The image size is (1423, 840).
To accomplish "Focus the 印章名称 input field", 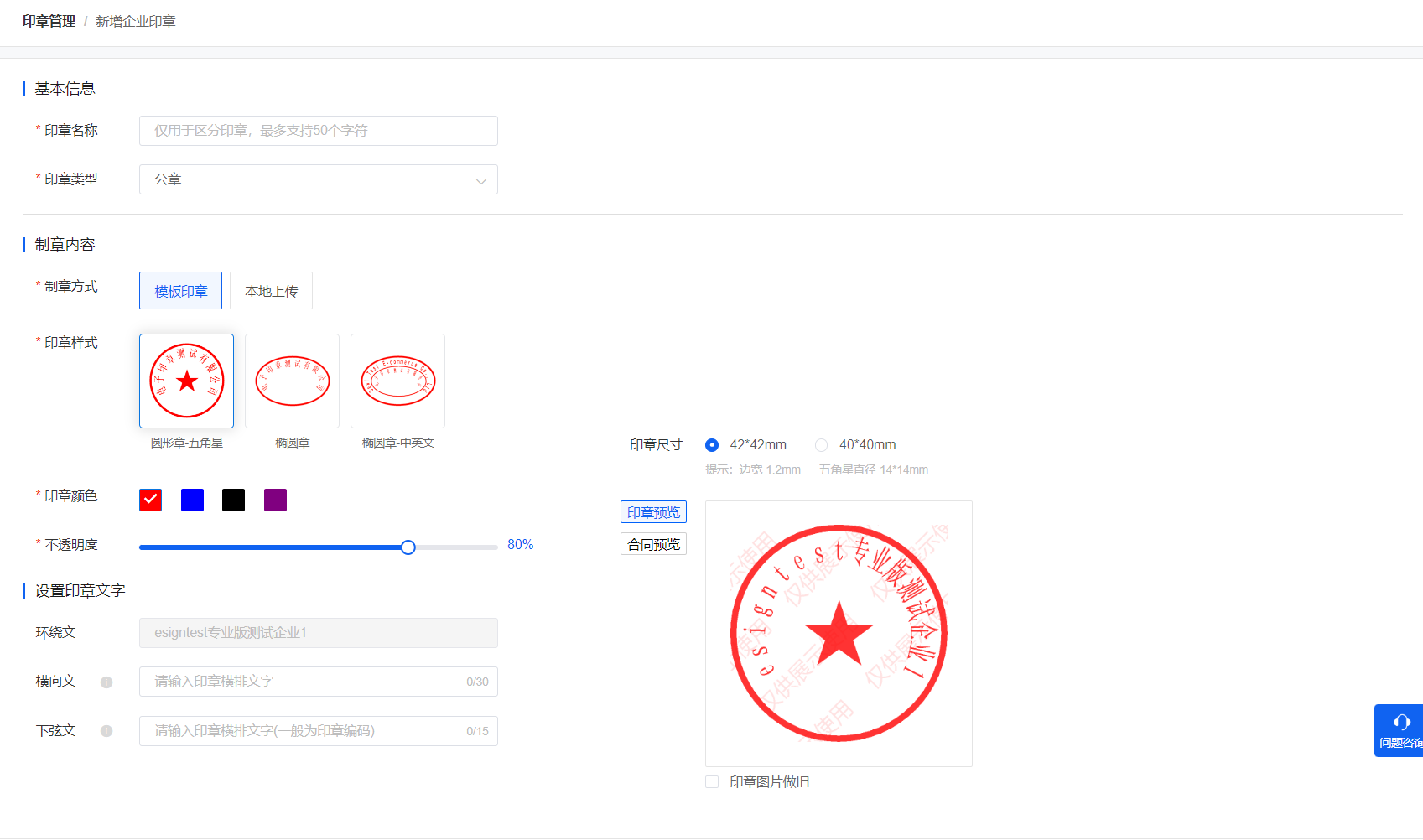I will click(x=319, y=131).
